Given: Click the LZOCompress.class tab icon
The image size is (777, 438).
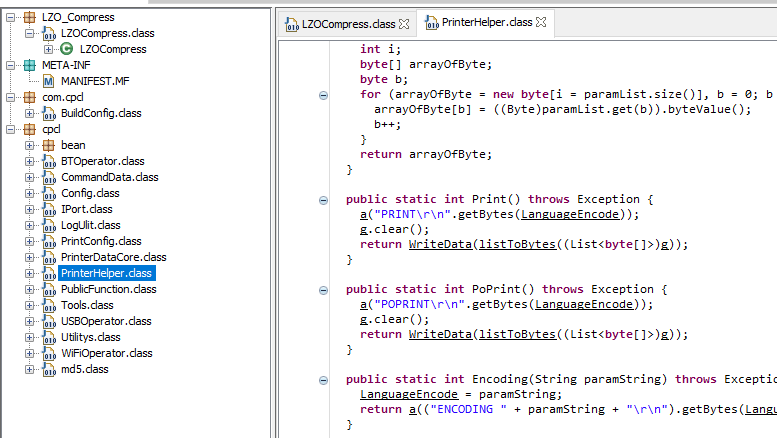Looking at the screenshot, I should (x=292, y=24).
